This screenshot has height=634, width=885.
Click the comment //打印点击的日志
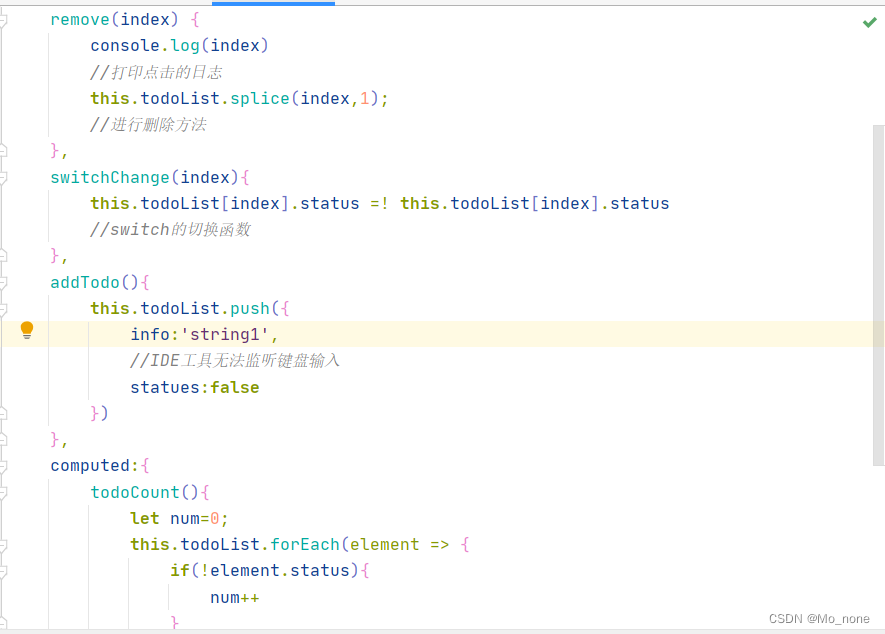coord(156,72)
